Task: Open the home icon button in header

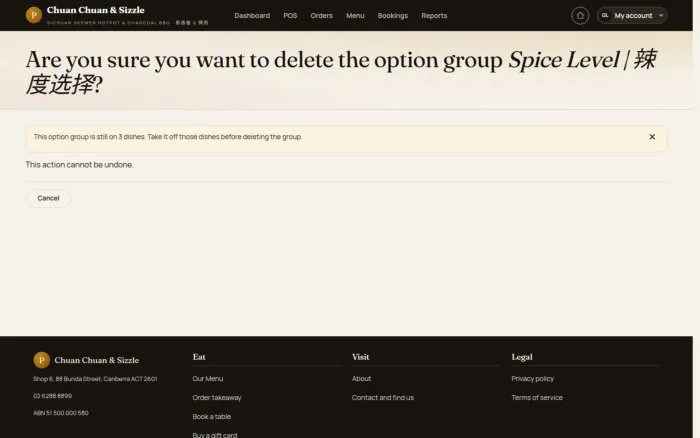Action: (580, 16)
